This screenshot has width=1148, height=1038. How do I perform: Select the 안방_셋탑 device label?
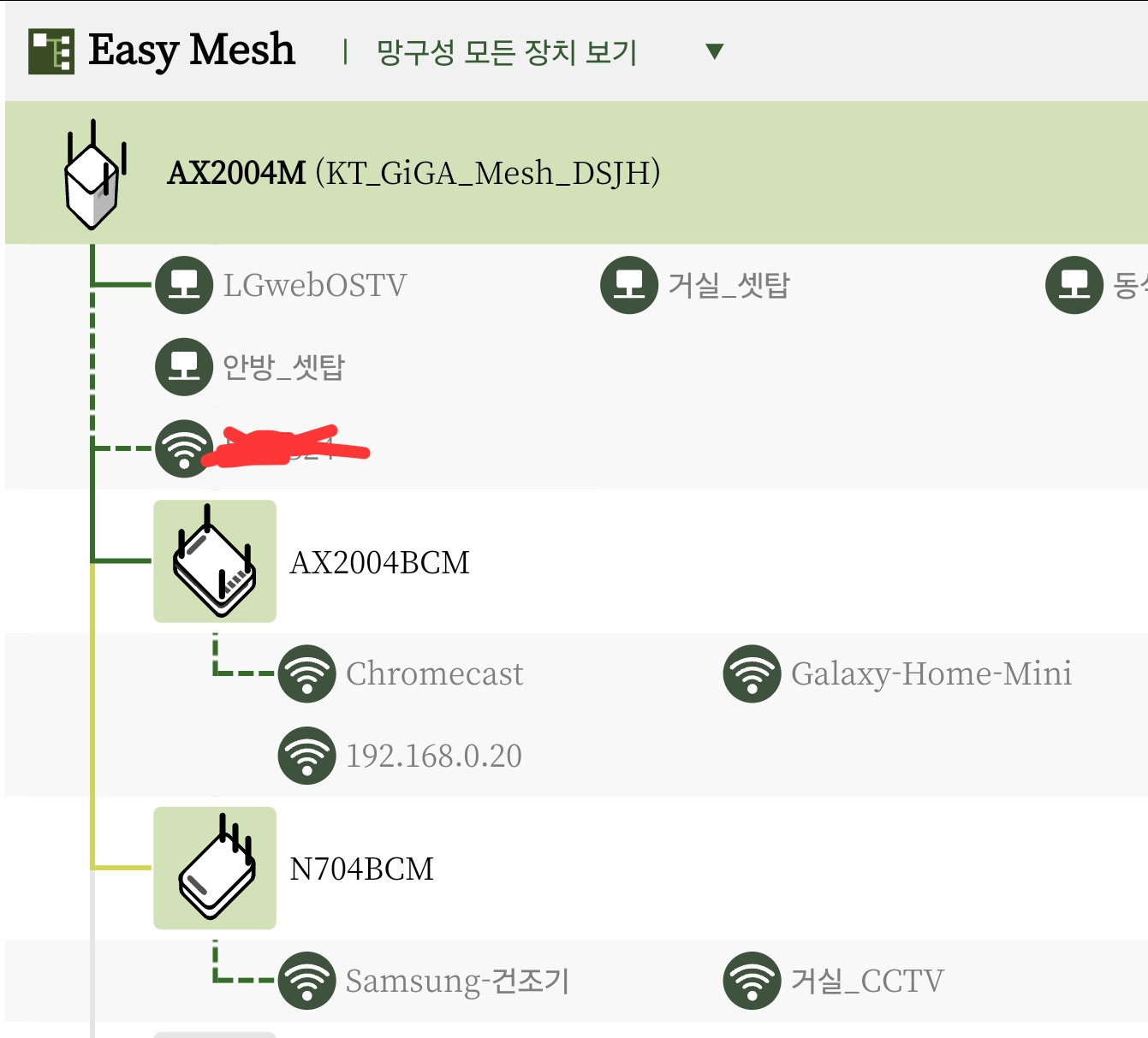(x=283, y=367)
